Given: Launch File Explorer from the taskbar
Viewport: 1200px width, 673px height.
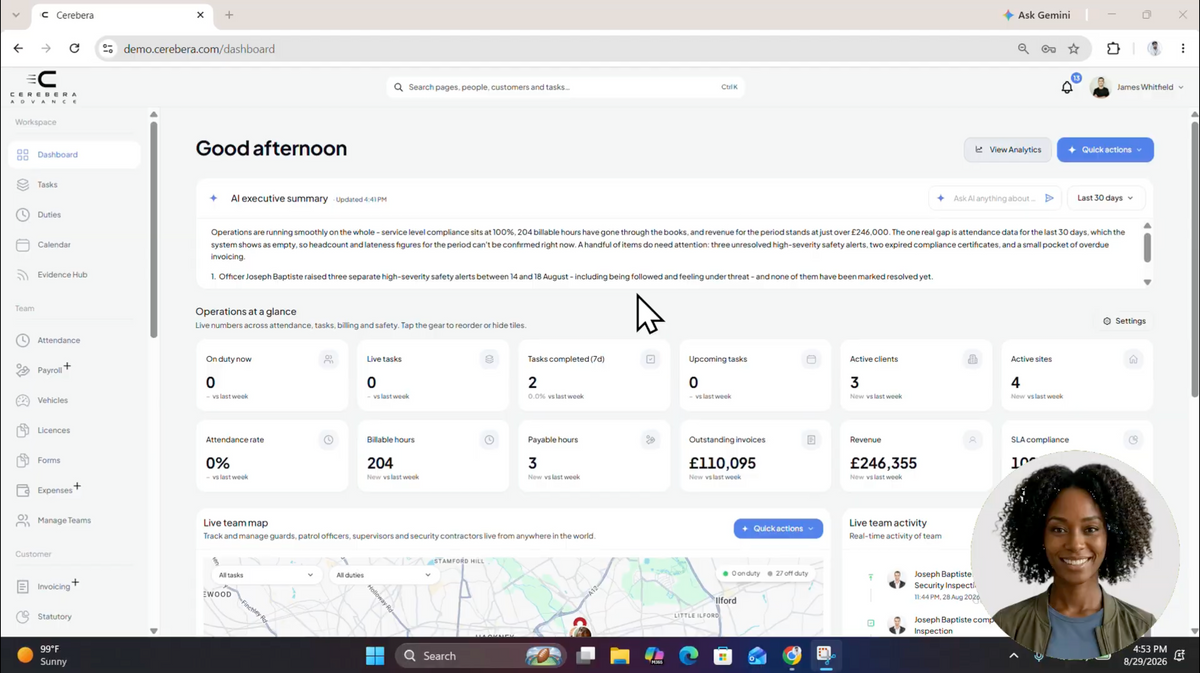Looking at the screenshot, I should pos(620,656).
